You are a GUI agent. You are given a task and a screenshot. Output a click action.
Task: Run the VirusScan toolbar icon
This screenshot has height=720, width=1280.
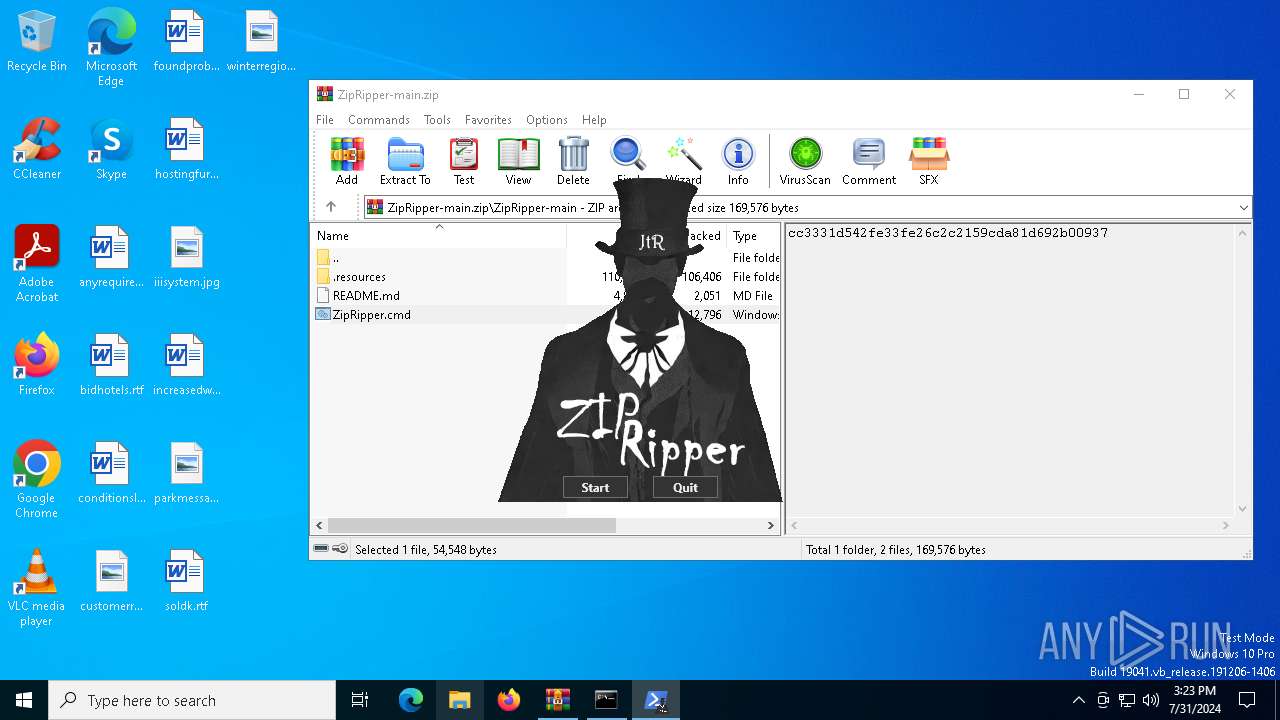[805, 161]
